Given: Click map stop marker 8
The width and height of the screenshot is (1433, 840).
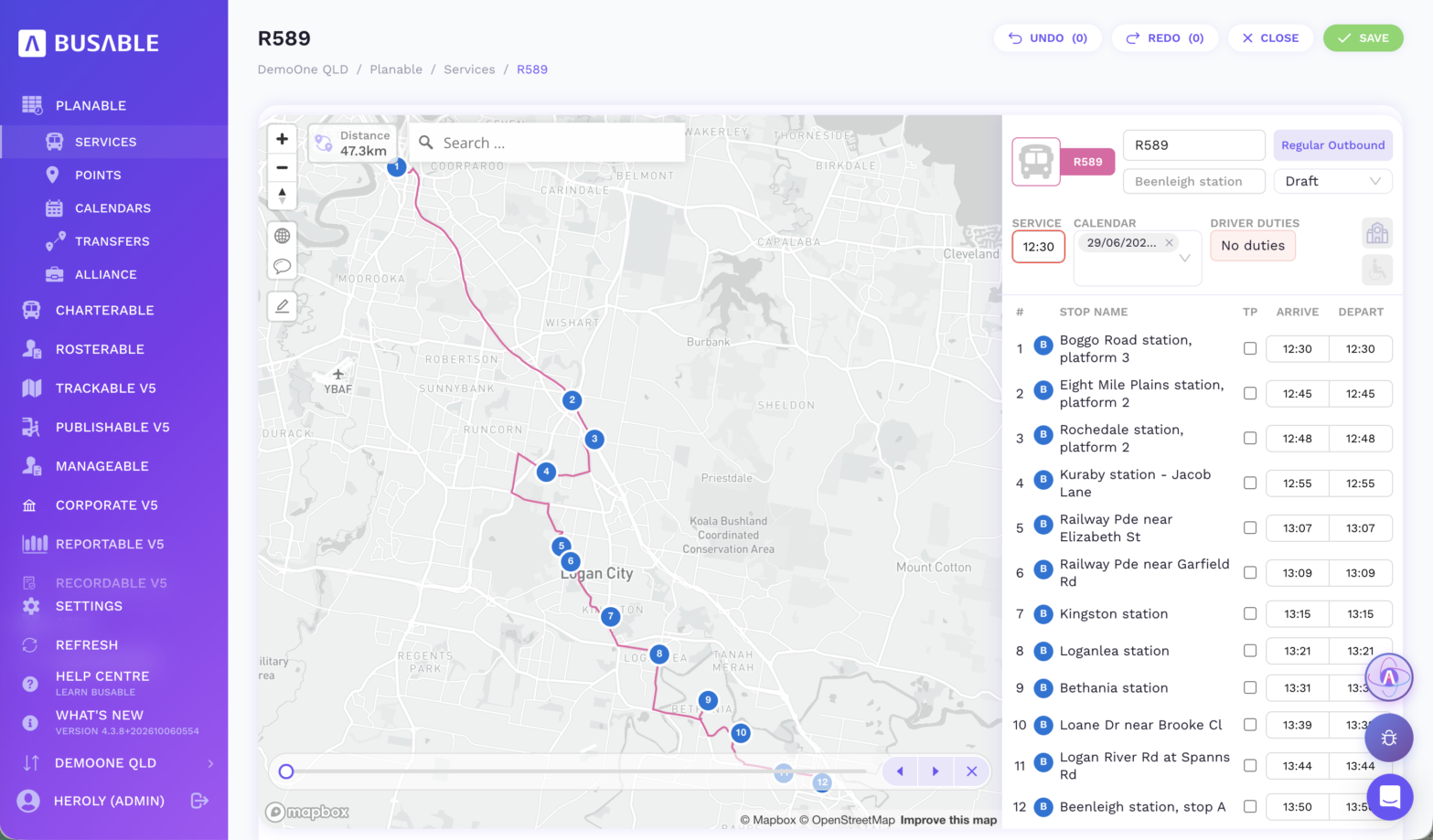Looking at the screenshot, I should tap(658, 654).
